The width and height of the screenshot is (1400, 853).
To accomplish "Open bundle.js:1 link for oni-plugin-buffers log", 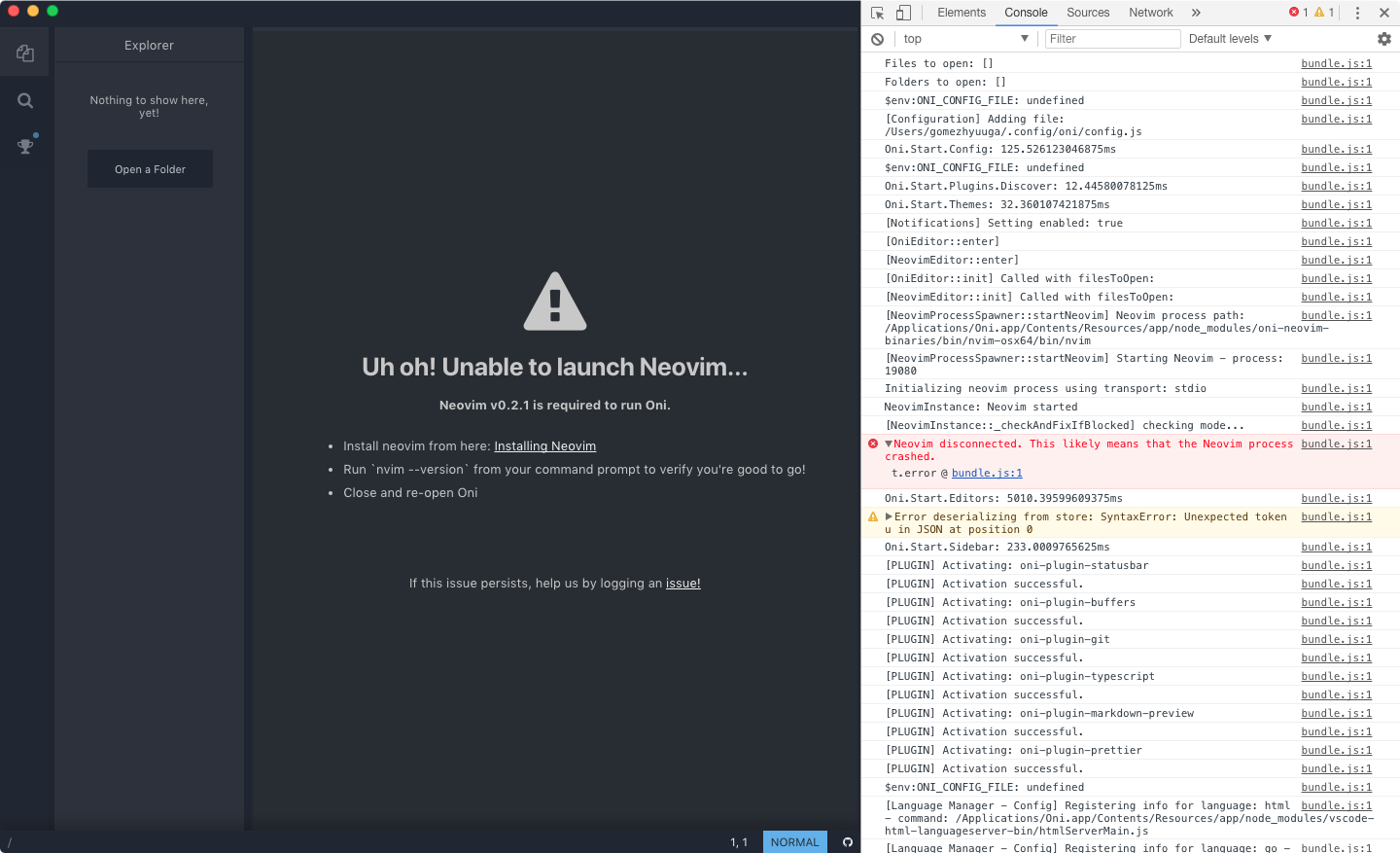I will [1337, 603].
